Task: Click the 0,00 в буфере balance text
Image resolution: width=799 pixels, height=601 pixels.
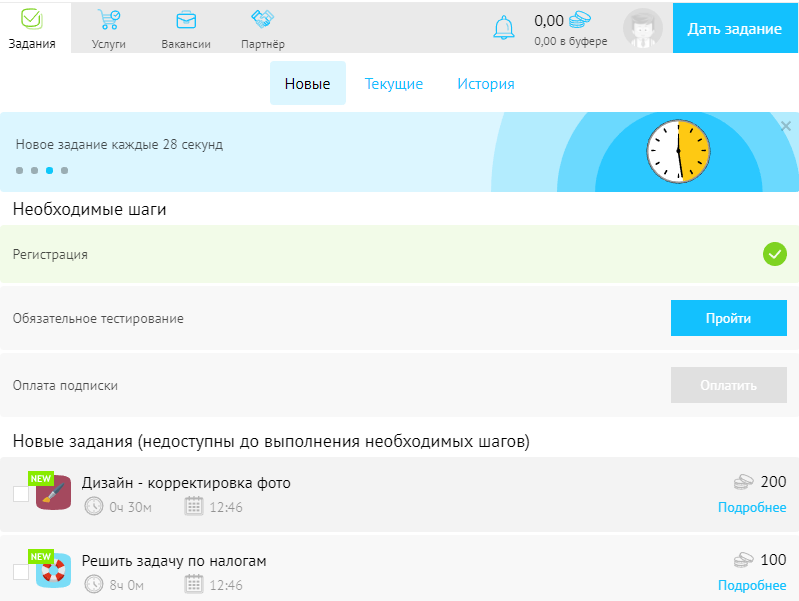Action: tap(571, 41)
